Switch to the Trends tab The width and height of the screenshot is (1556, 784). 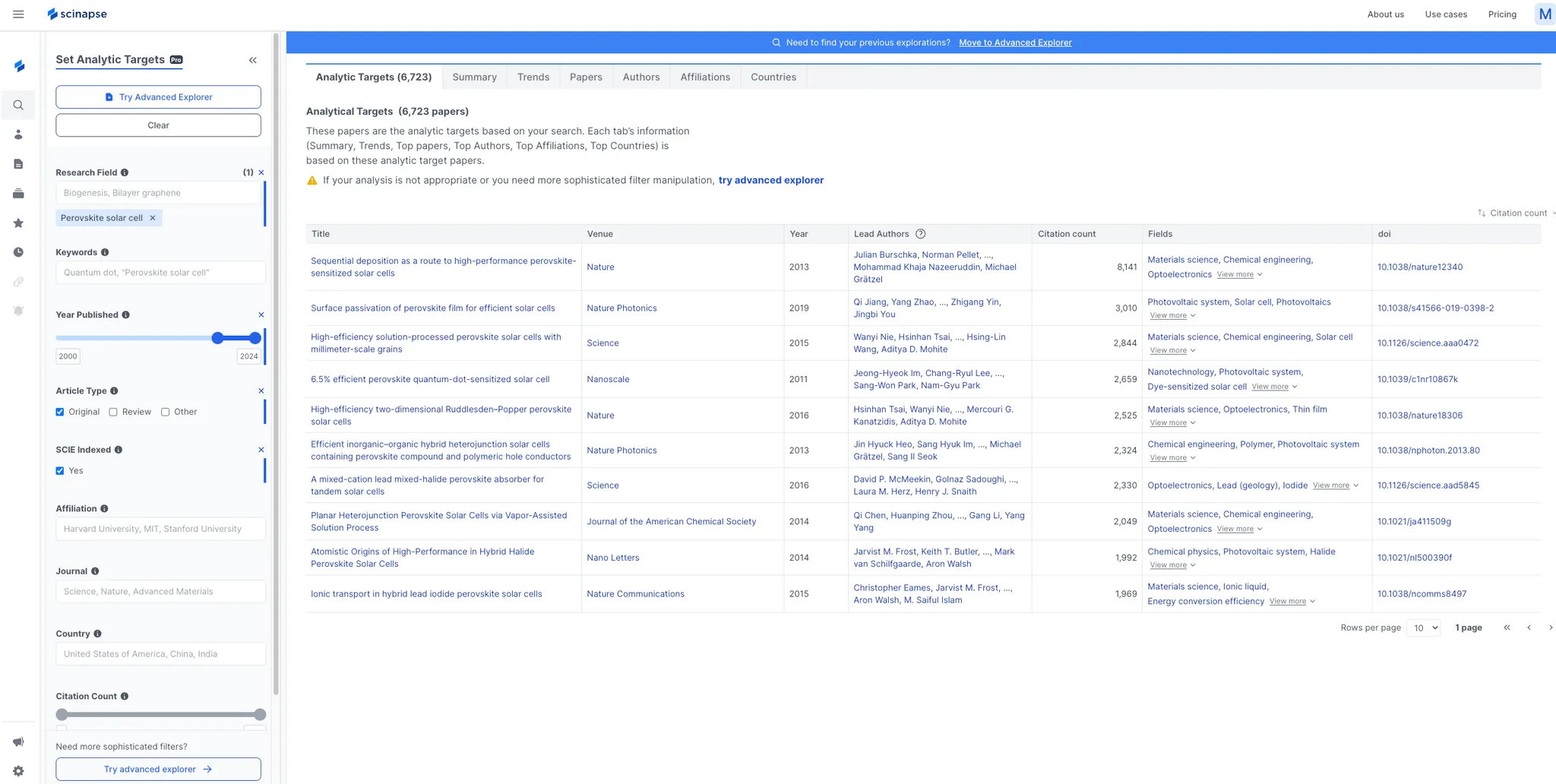tap(533, 77)
